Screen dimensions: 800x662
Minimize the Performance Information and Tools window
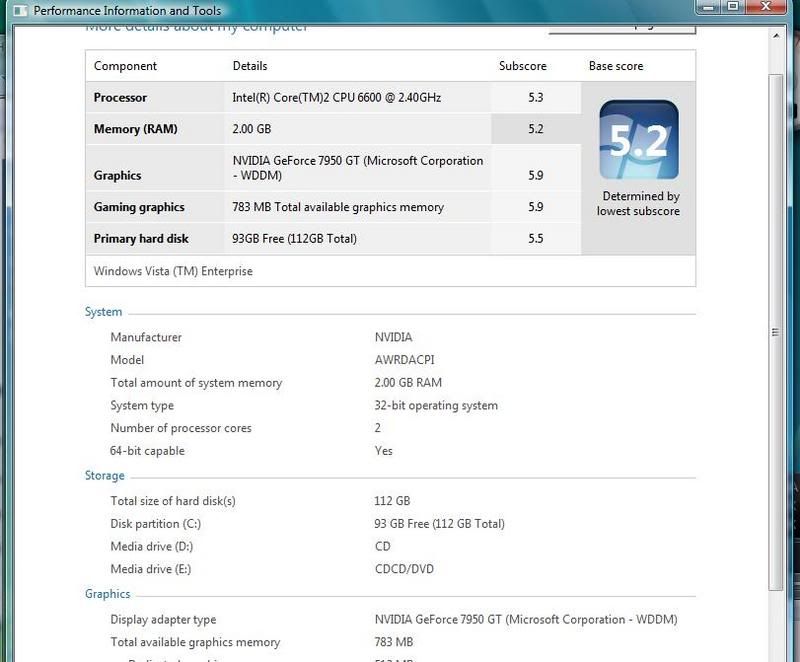708,7
